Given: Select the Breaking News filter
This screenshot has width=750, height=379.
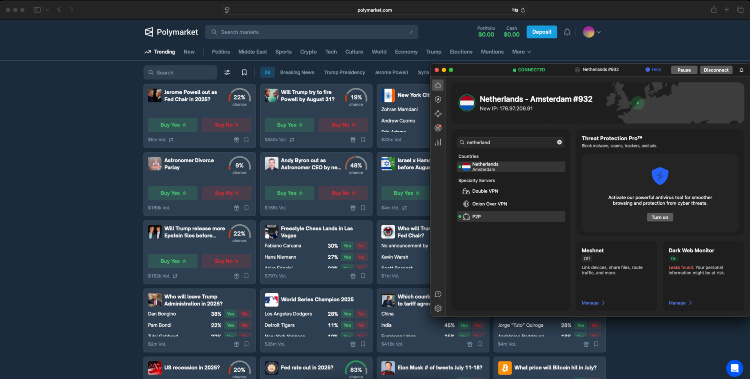Looking at the screenshot, I should pyautogui.click(x=297, y=72).
